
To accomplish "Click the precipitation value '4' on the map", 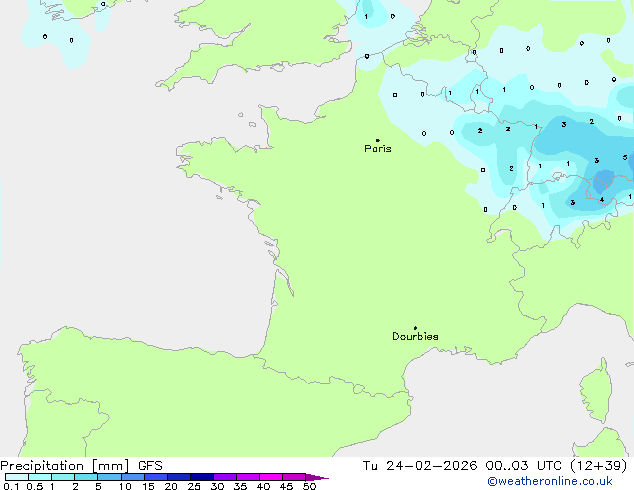I will tap(602, 200).
